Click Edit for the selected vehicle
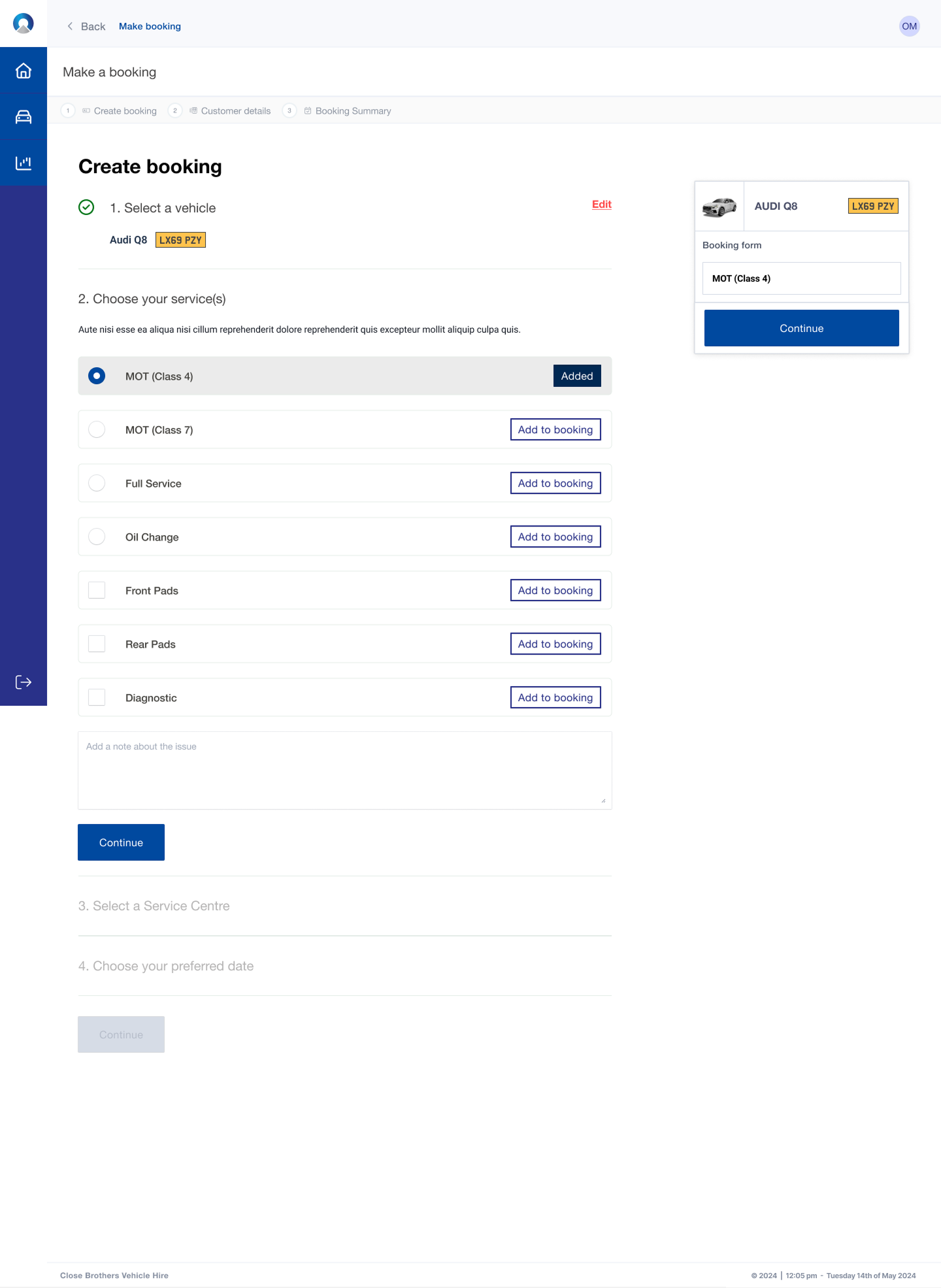The image size is (941, 1288). (x=602, y=205)
